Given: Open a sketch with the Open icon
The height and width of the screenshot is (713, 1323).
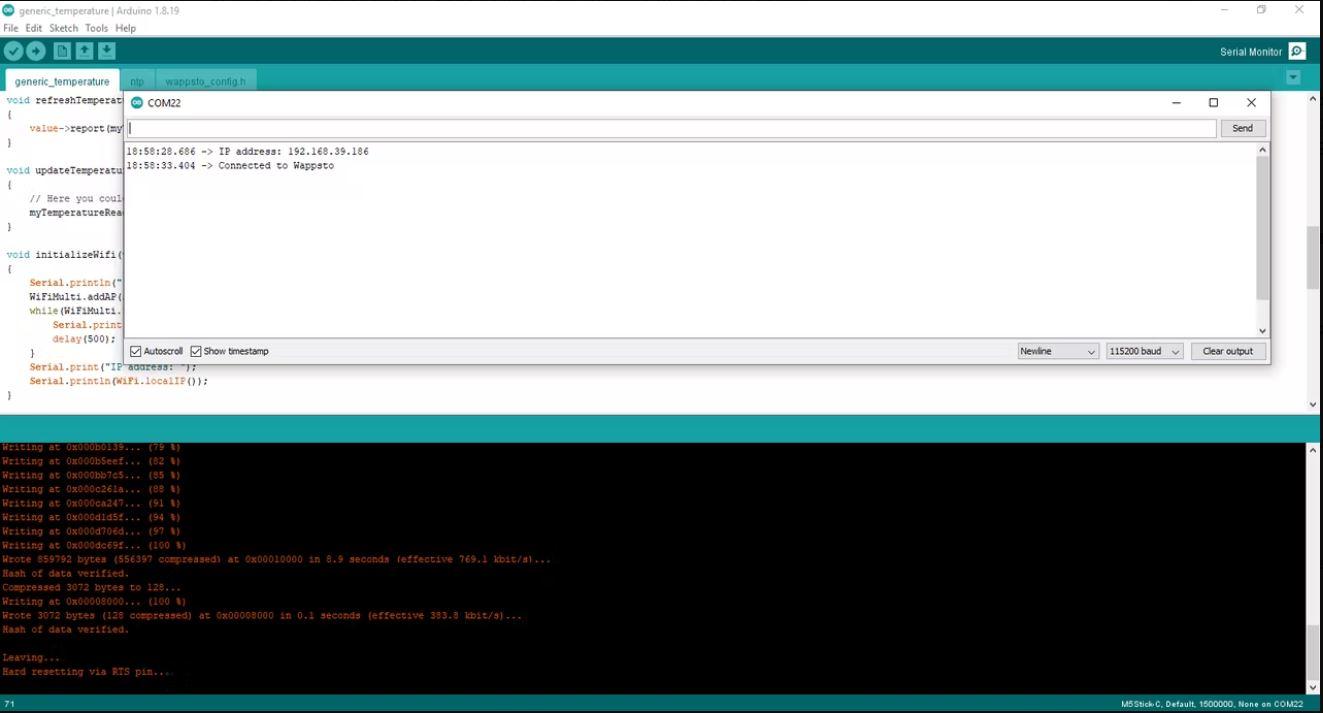Looking at the screenshot, I should (x=84, y=51).
